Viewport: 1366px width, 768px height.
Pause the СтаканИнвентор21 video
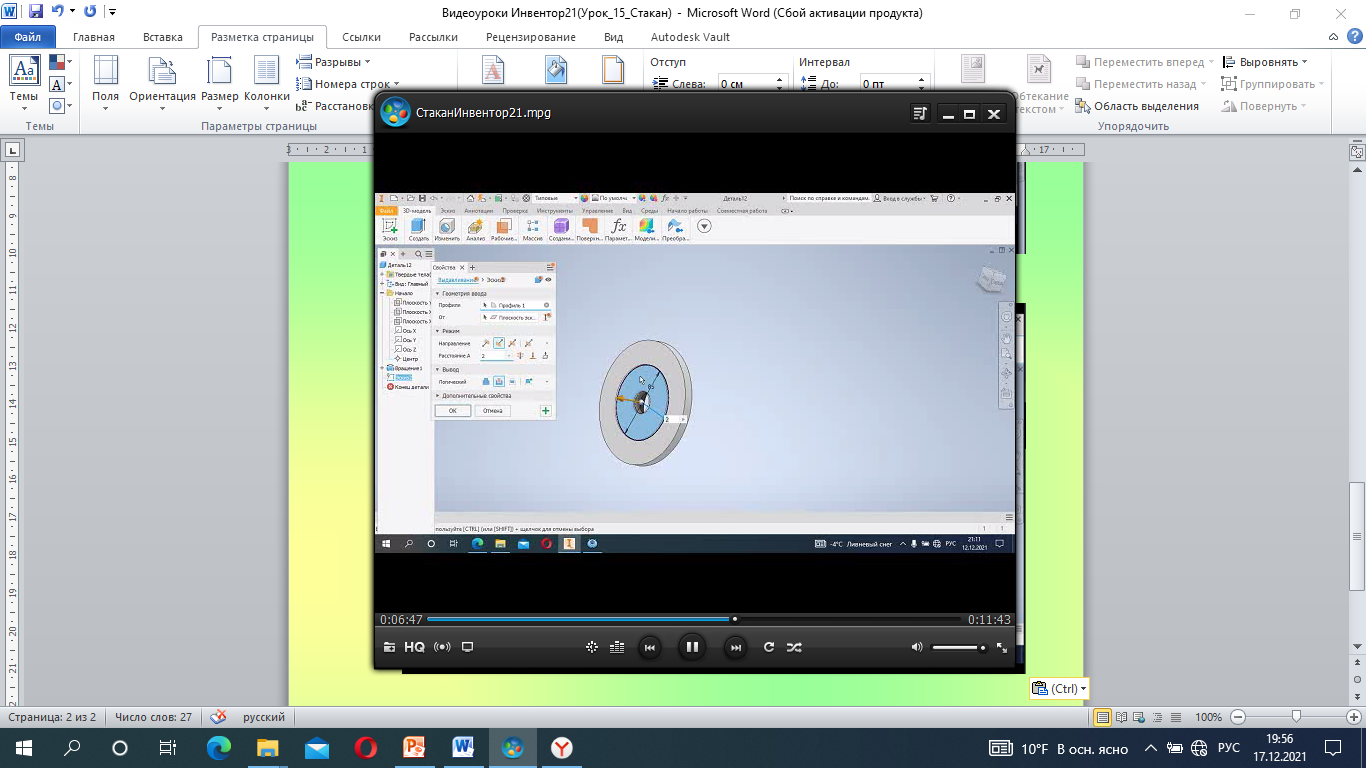click(x=691, y=647)
